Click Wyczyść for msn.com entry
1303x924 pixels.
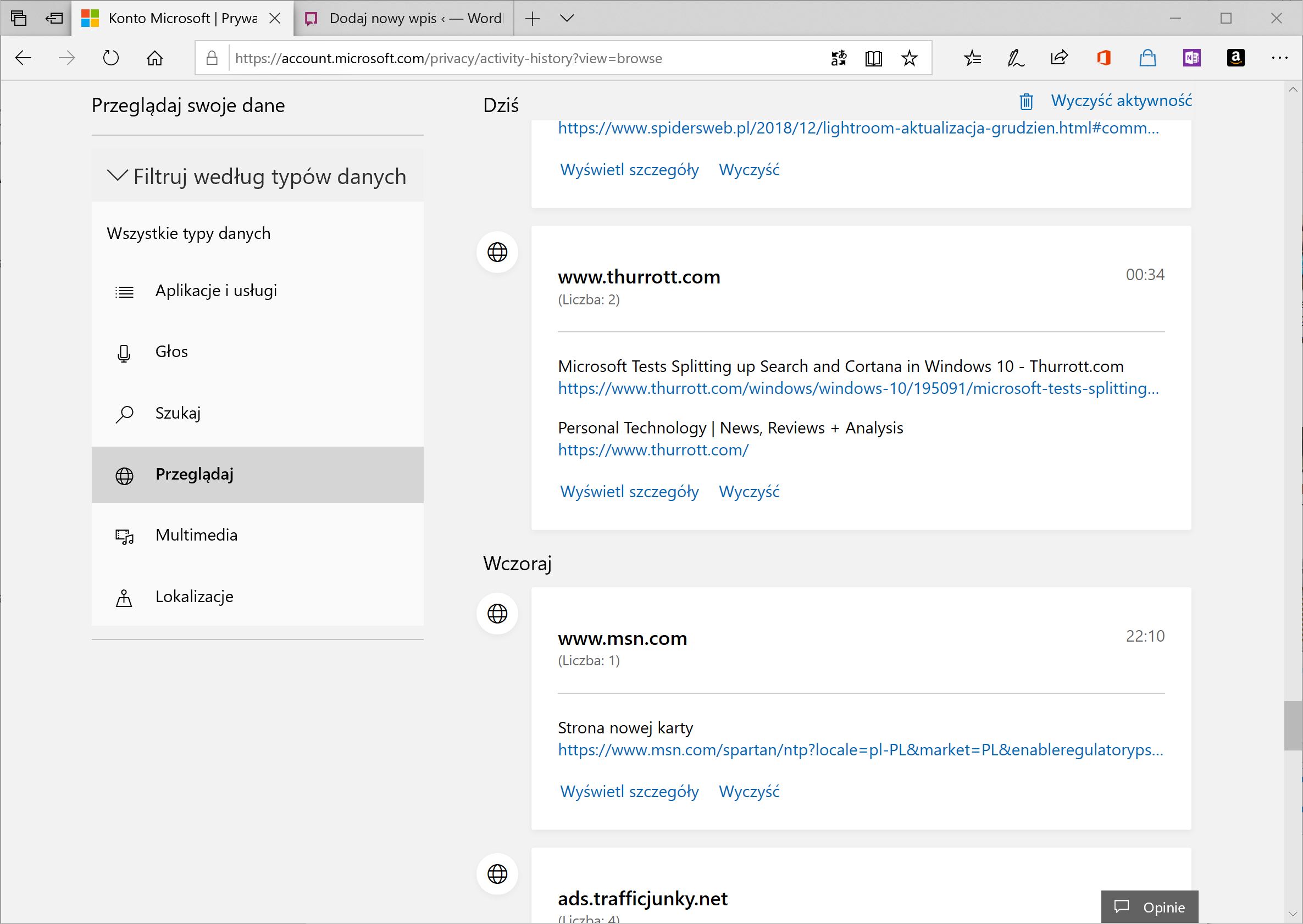[x=749, y=792]
